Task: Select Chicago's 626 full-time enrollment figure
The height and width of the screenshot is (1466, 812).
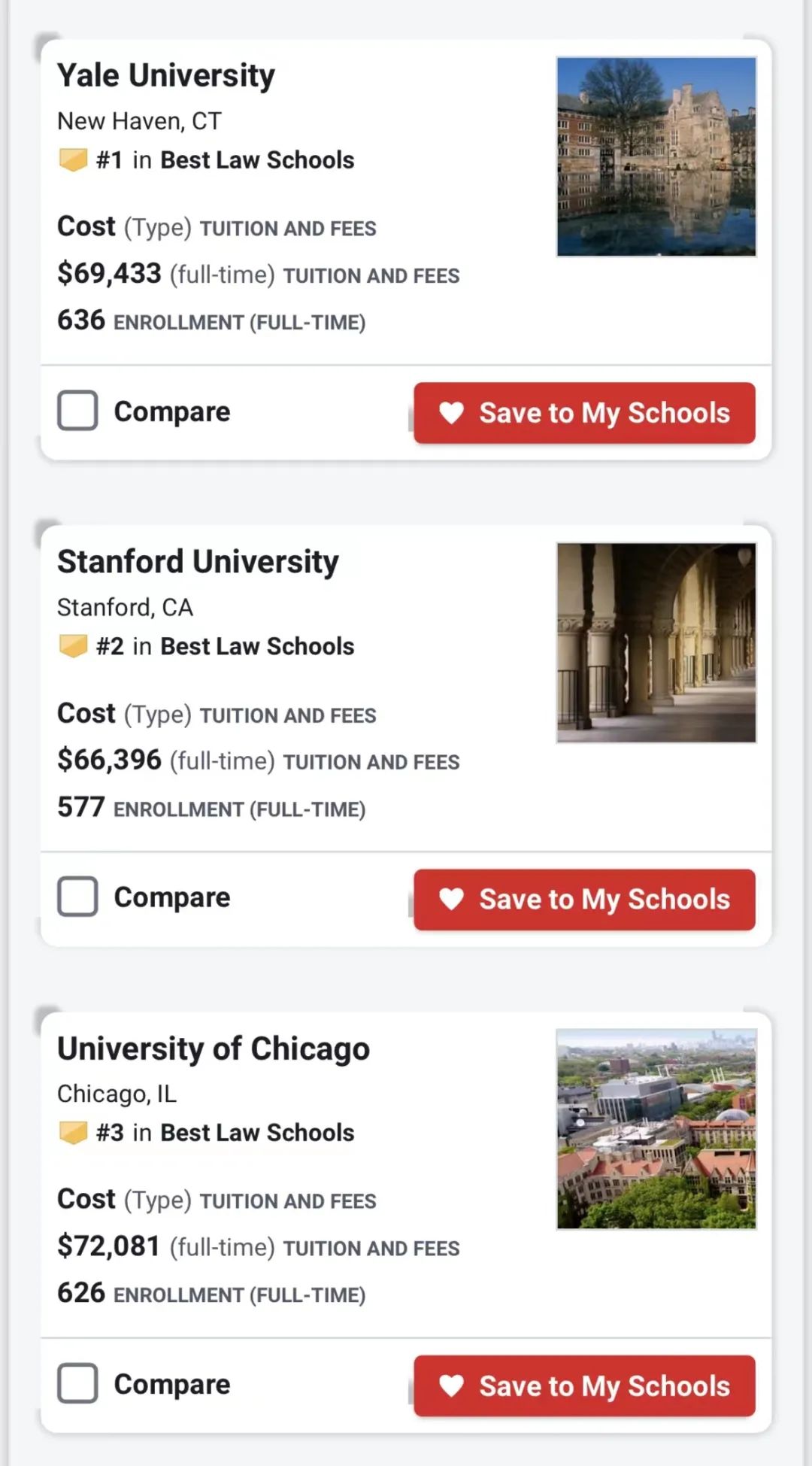Action: (81, 1293)
